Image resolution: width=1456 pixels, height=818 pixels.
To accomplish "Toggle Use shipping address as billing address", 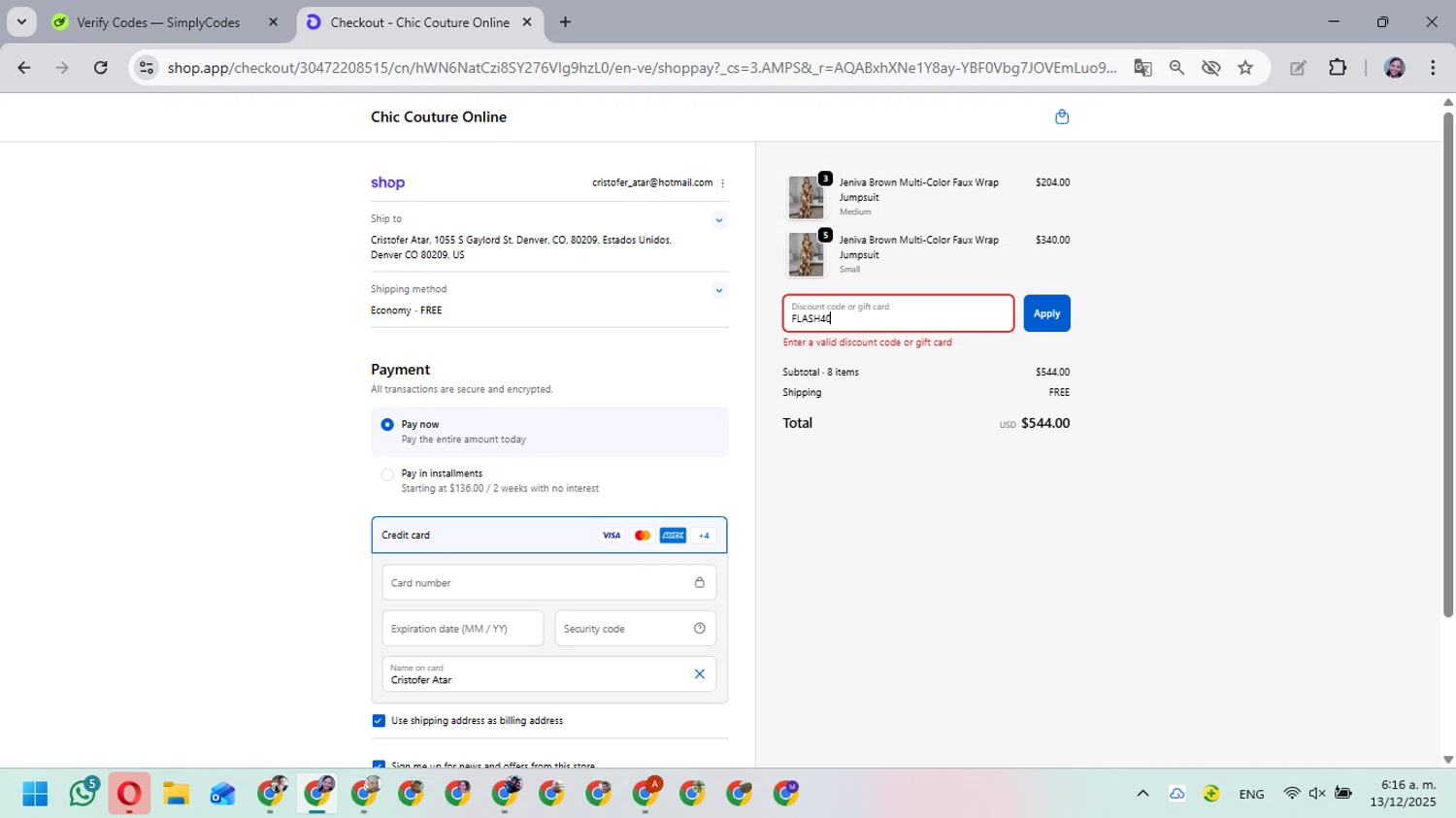I will tap(379, 721).
